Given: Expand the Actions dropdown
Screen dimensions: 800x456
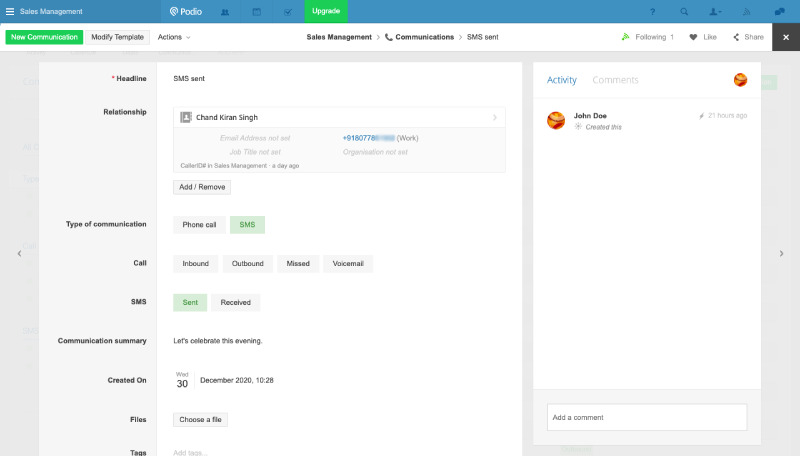Looking at the screenshot, I should click(173, 37).
